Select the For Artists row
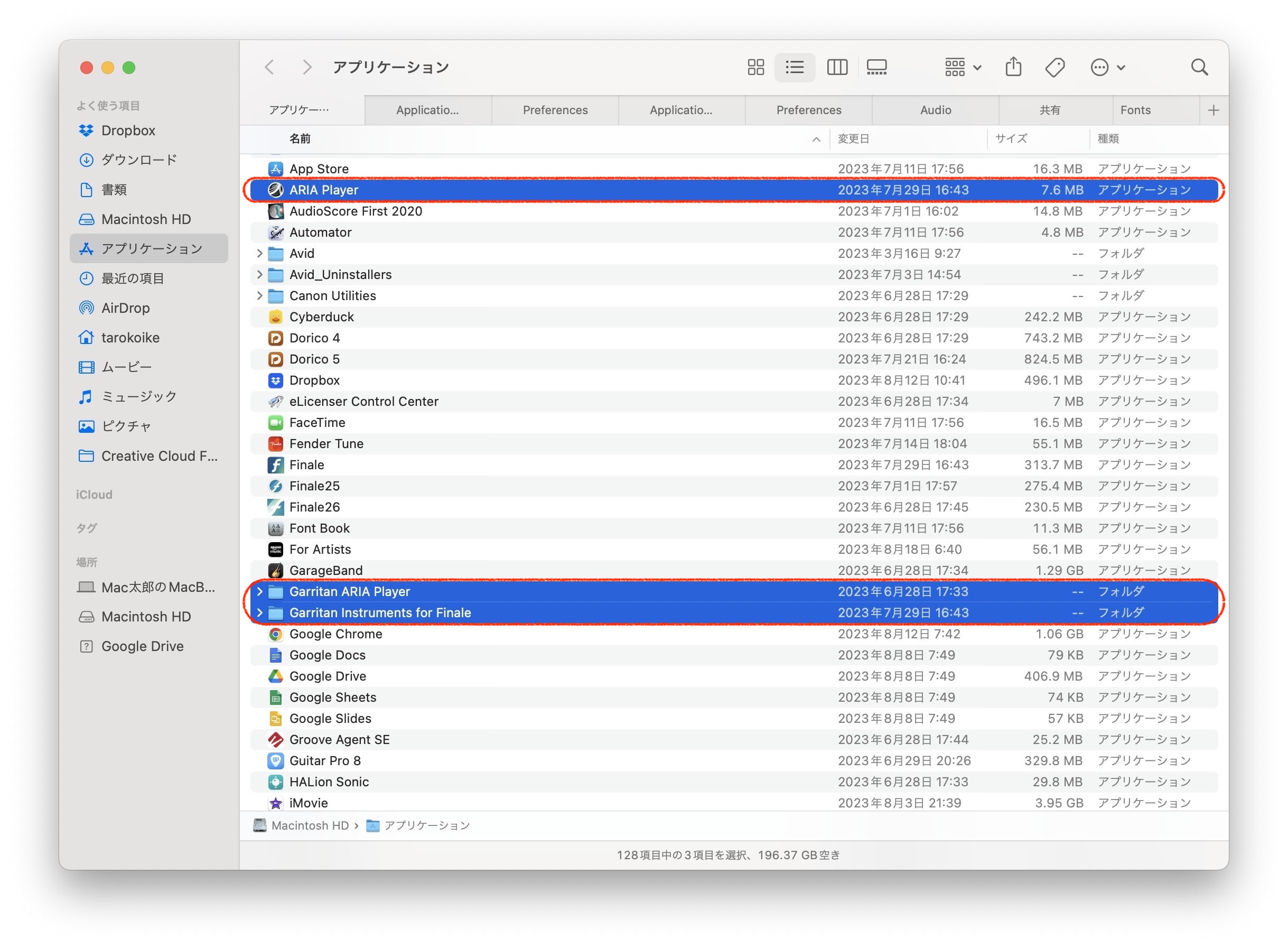1288x948 pixels. tap(734, 550)
